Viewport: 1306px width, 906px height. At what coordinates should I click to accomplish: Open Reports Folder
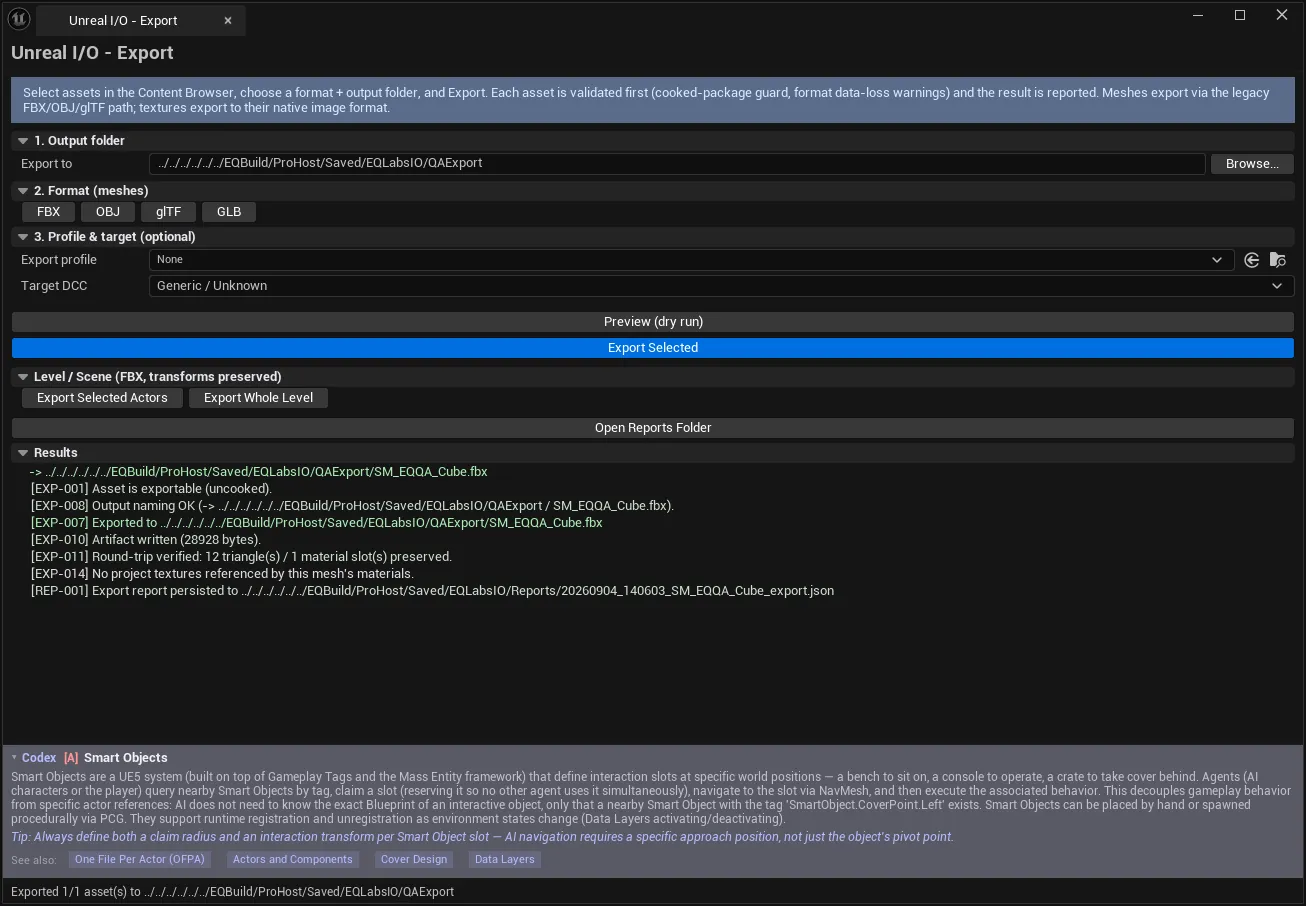point(653,428)
